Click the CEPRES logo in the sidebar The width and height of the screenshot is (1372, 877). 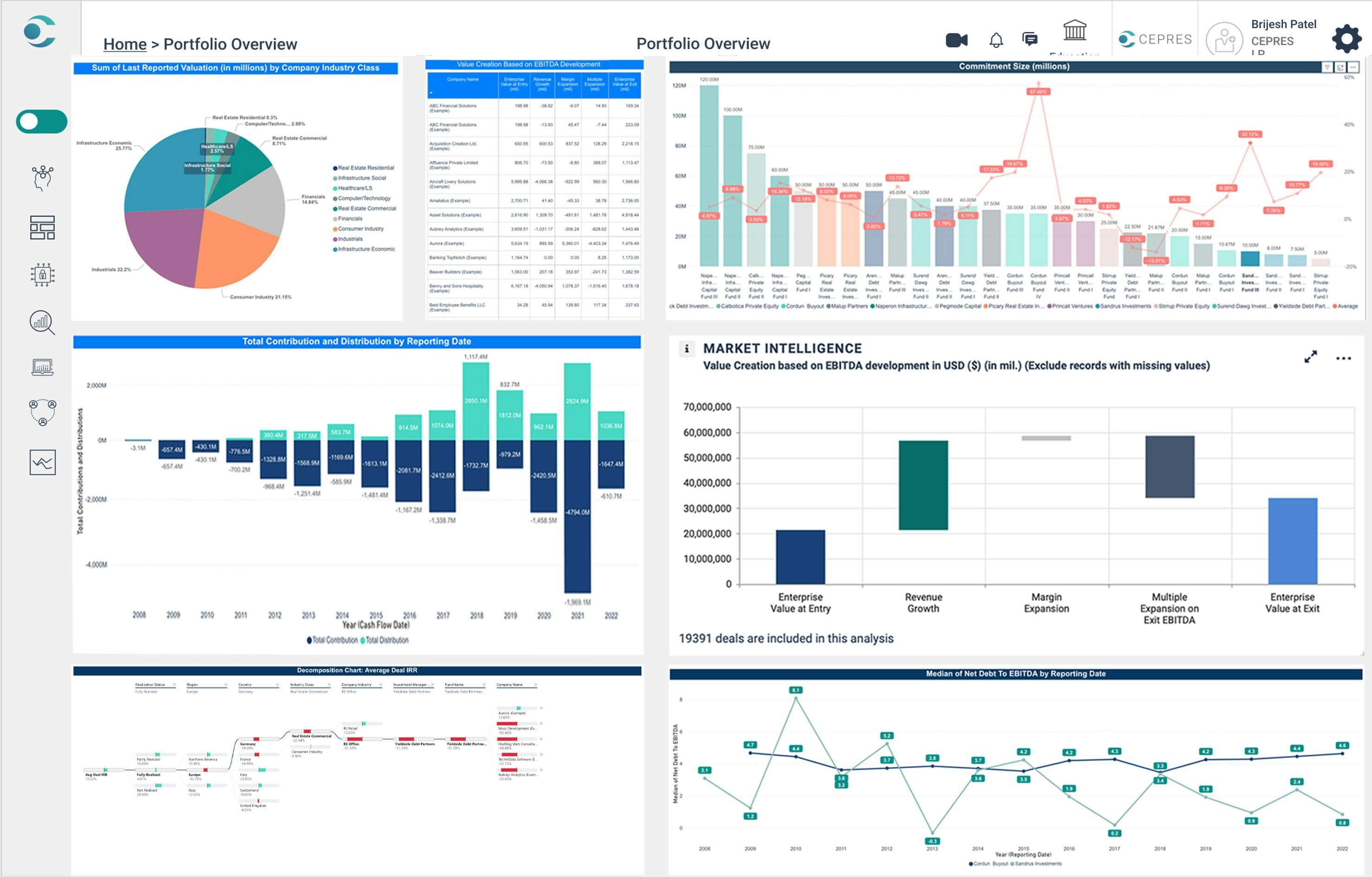40,31
